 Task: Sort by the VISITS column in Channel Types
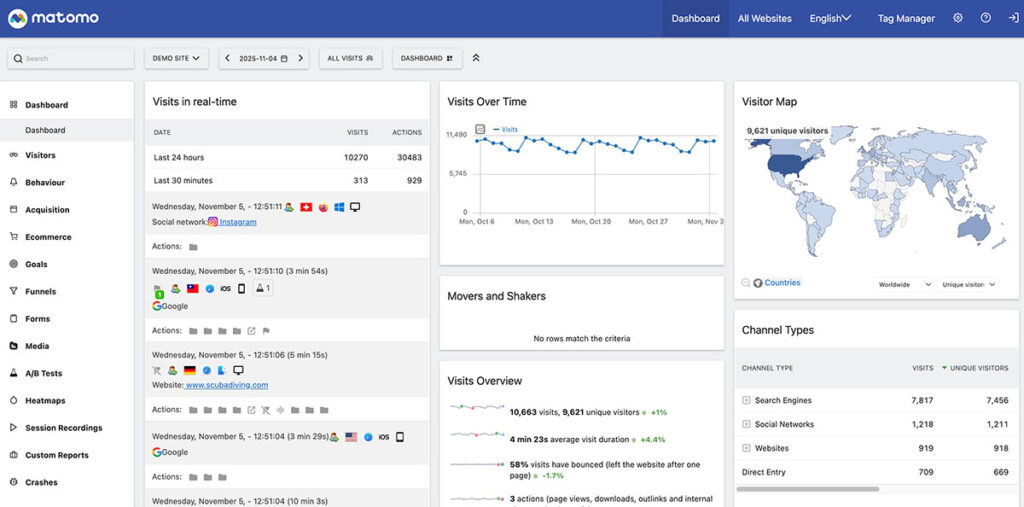[922, 368]
